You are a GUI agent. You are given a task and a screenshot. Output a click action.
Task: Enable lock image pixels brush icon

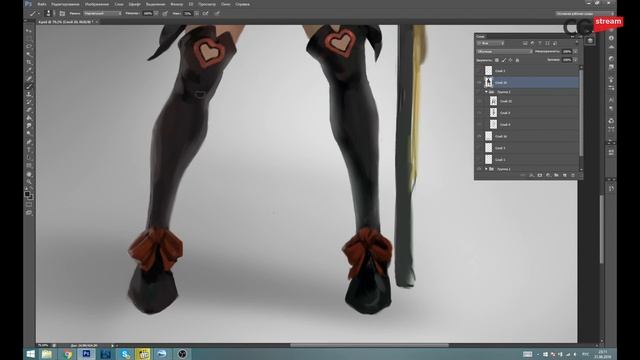pos(504,60)
